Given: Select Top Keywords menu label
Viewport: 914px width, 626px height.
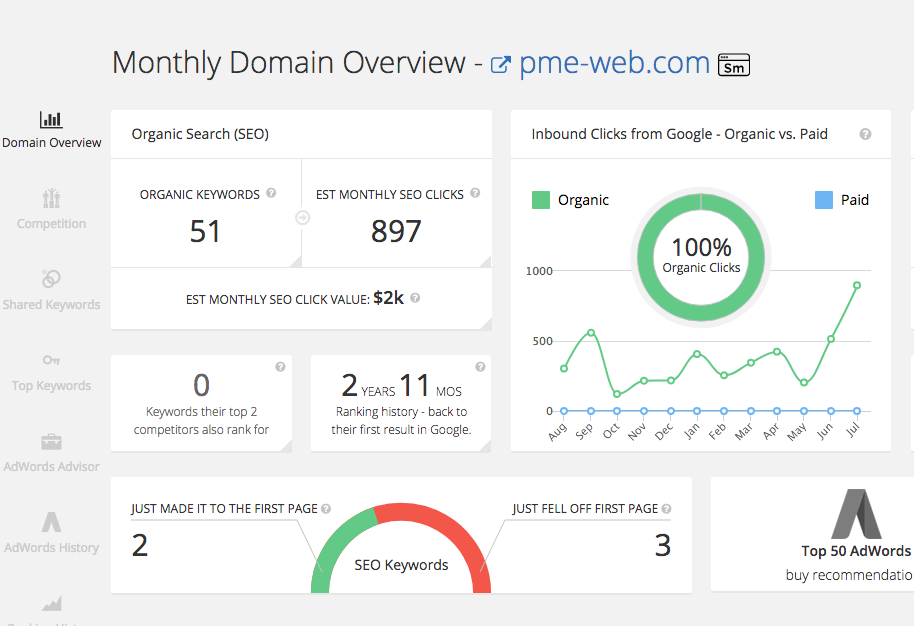Looking at the screenshot, I should 51,386.
